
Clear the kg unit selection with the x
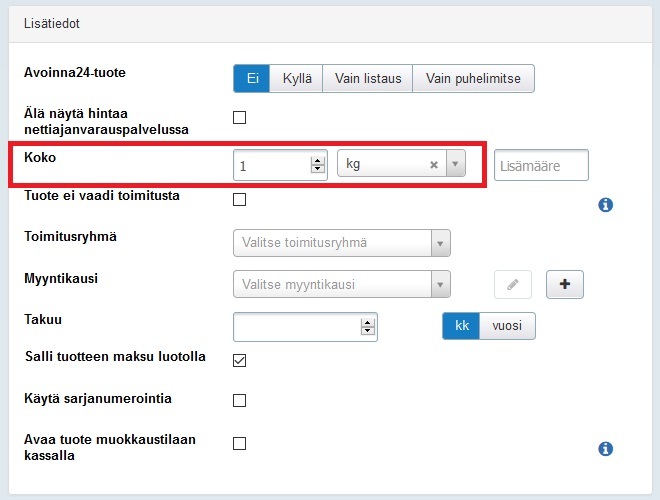click(x=434, y=165)
